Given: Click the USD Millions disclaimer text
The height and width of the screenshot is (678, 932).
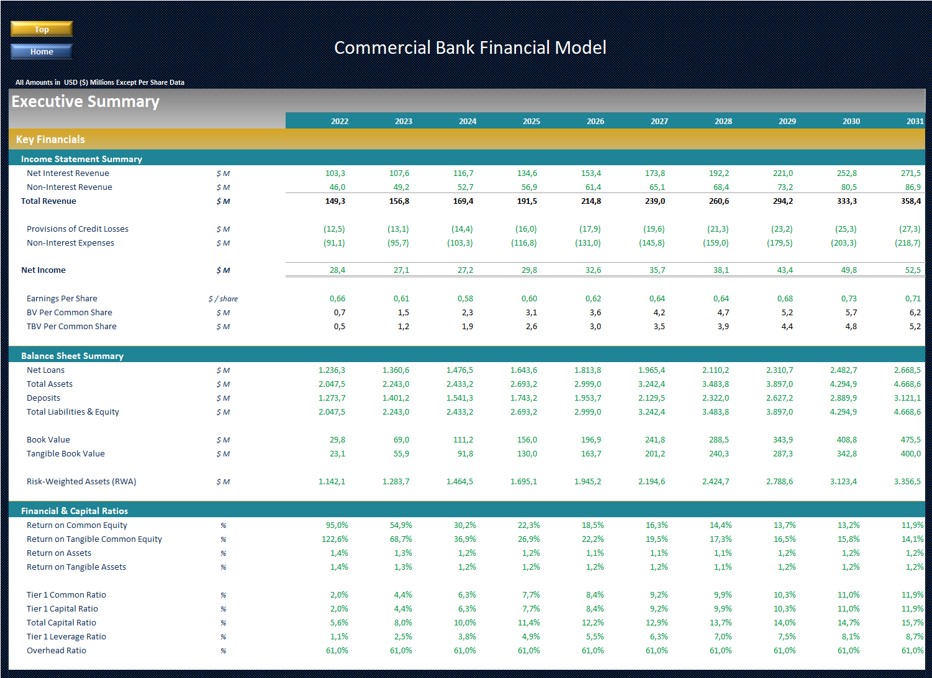Looking at the screenshot, I should (99, 82).
